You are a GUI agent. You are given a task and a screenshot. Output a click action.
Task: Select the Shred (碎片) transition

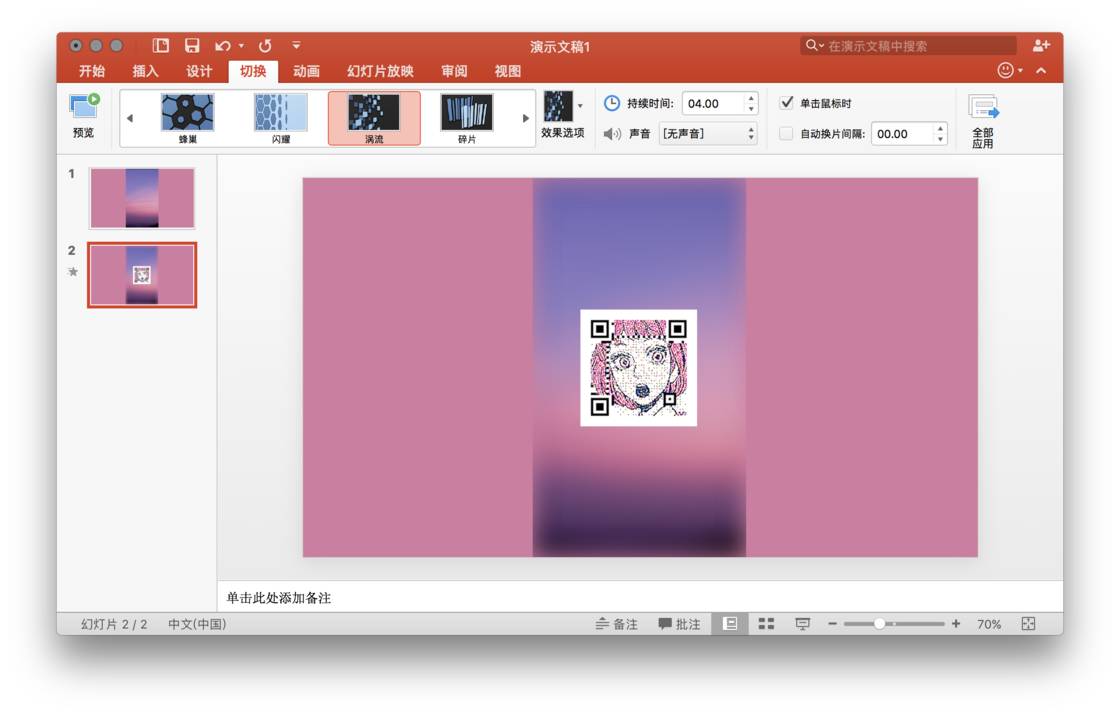tap(466, 119)
